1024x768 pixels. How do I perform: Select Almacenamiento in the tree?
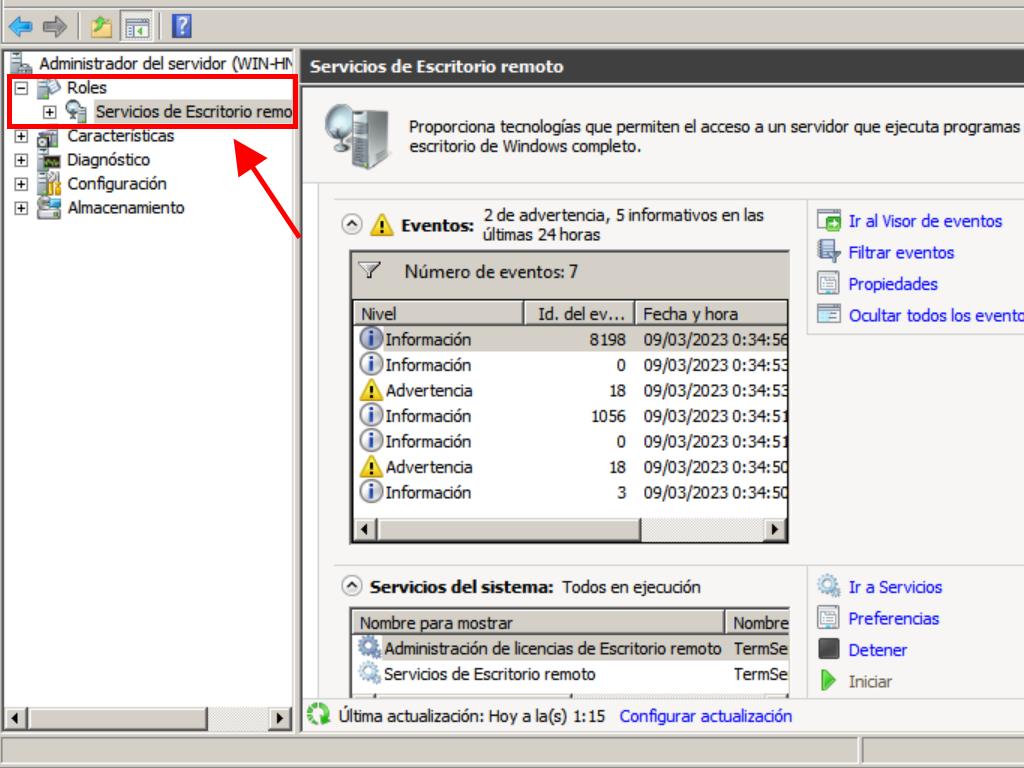125,208
